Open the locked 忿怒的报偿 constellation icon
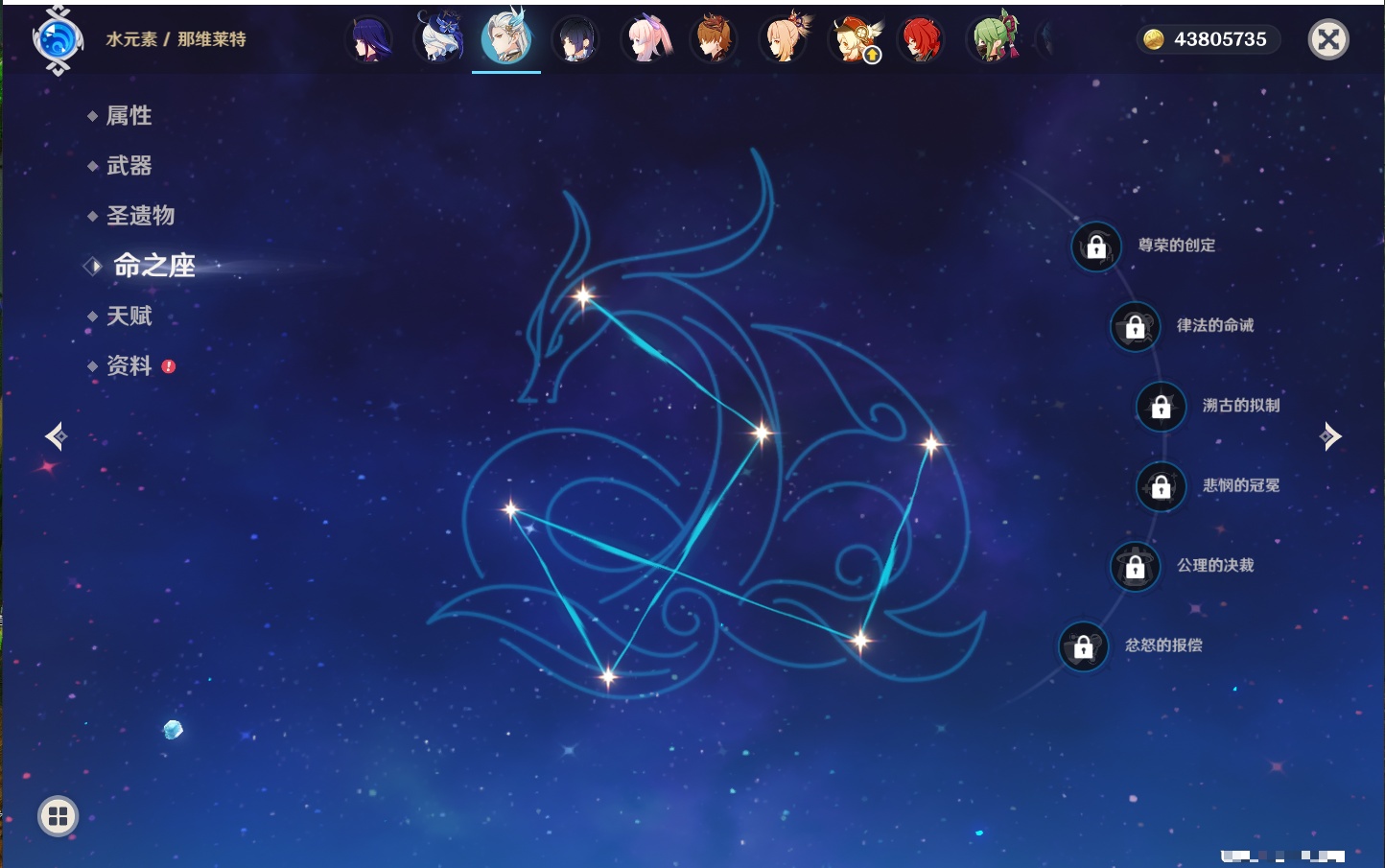 [1083, 646]
